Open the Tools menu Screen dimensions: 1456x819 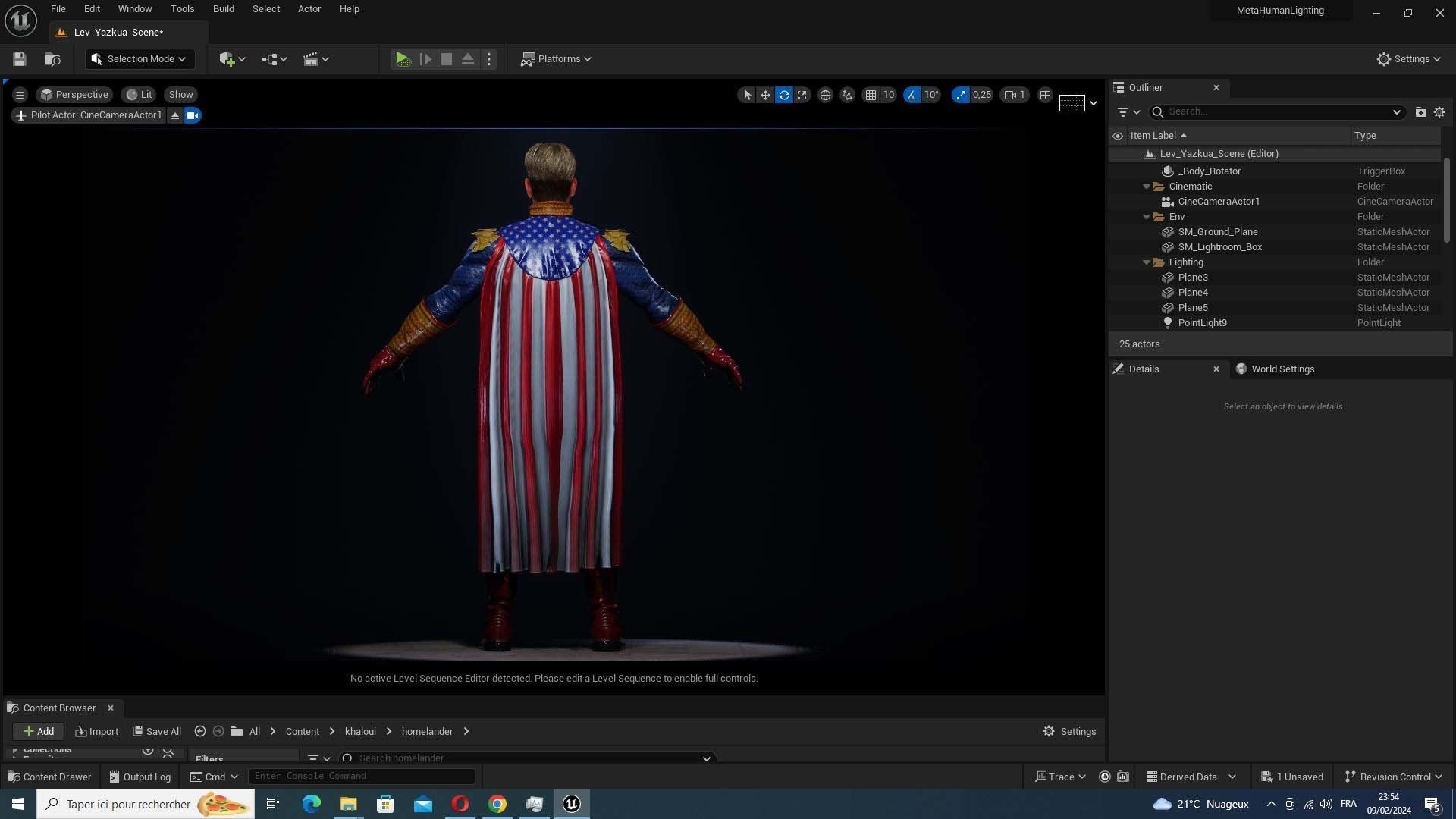coord(182,9)
